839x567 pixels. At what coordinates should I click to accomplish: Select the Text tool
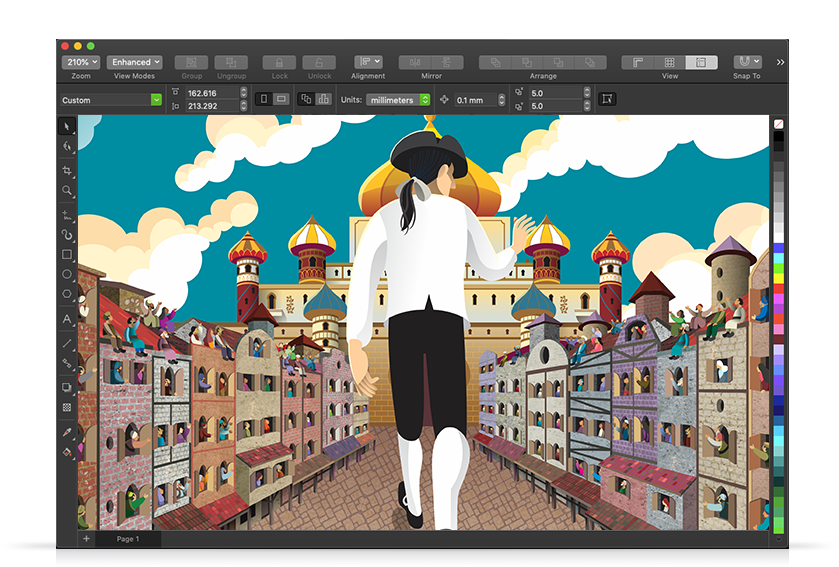pos(67,319)
